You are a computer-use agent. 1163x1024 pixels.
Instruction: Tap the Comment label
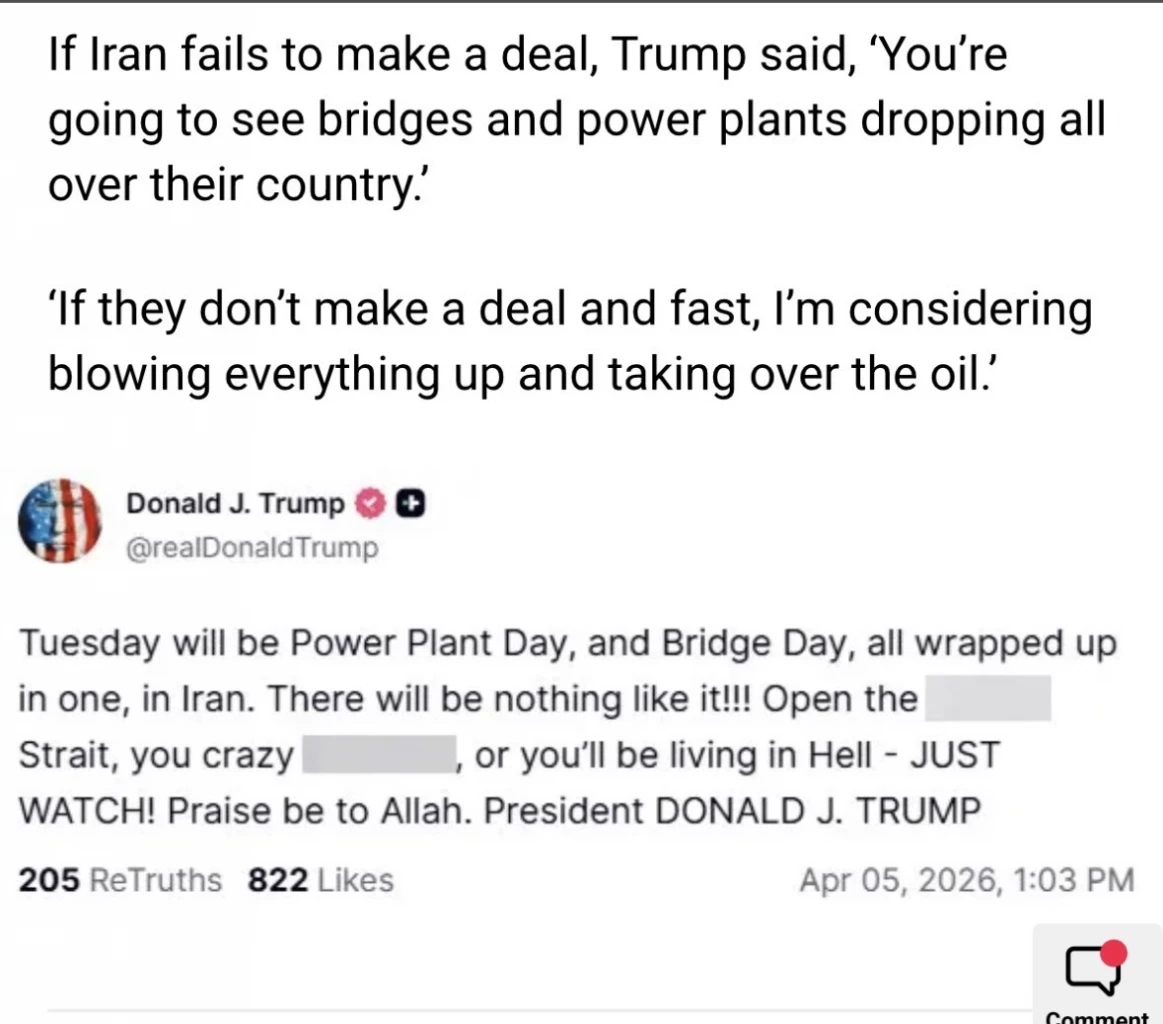click(1096, 1017)
